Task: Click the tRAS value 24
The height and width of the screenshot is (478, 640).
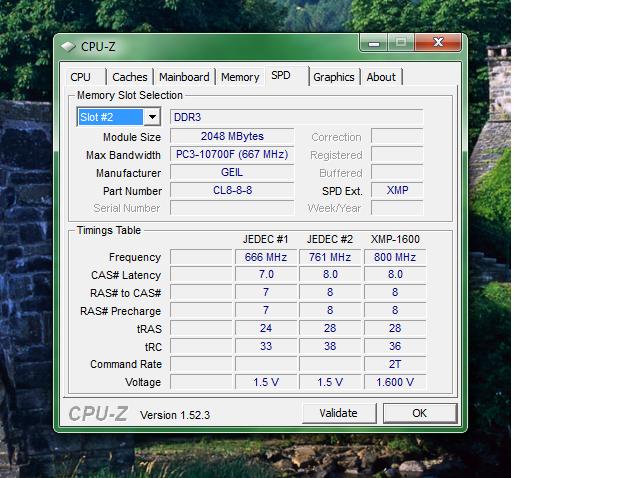Action: pos(266,328)
